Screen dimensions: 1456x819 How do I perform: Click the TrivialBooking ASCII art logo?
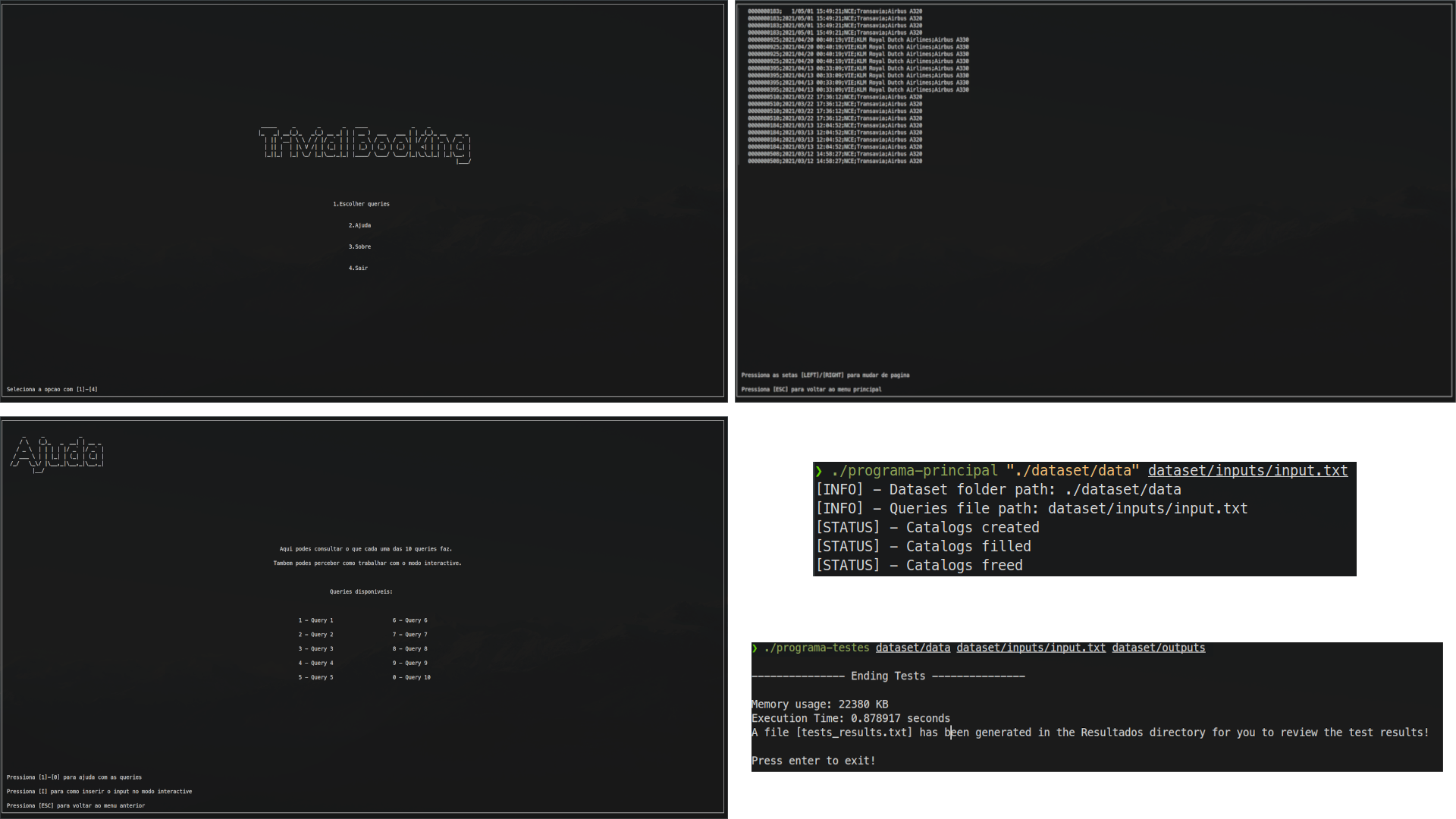(365, 144)
